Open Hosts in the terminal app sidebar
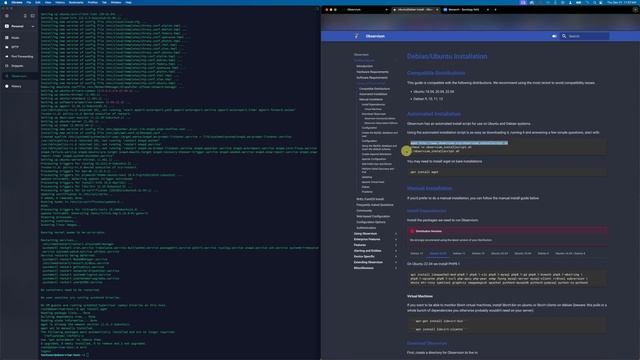This screenshot has width=640, height=360. (x=15, y=38)
